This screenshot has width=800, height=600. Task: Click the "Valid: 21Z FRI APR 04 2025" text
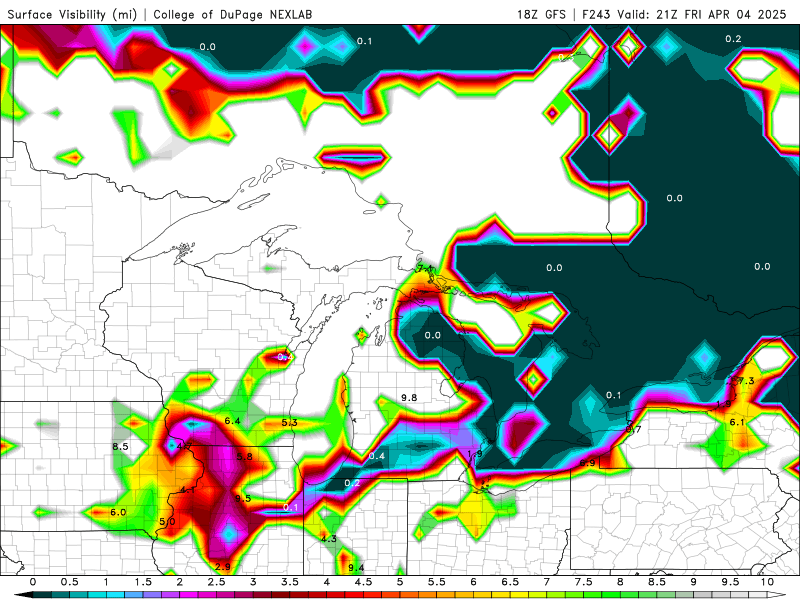coord(702,14)
